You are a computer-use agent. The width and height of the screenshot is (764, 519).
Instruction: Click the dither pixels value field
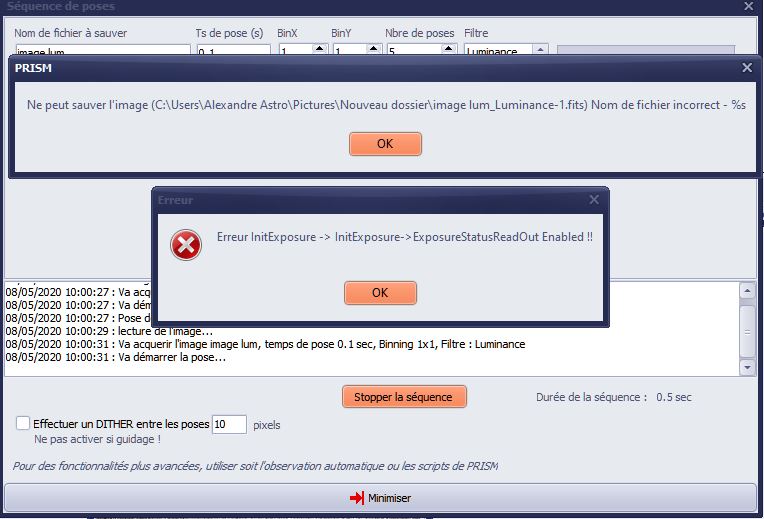229,424
